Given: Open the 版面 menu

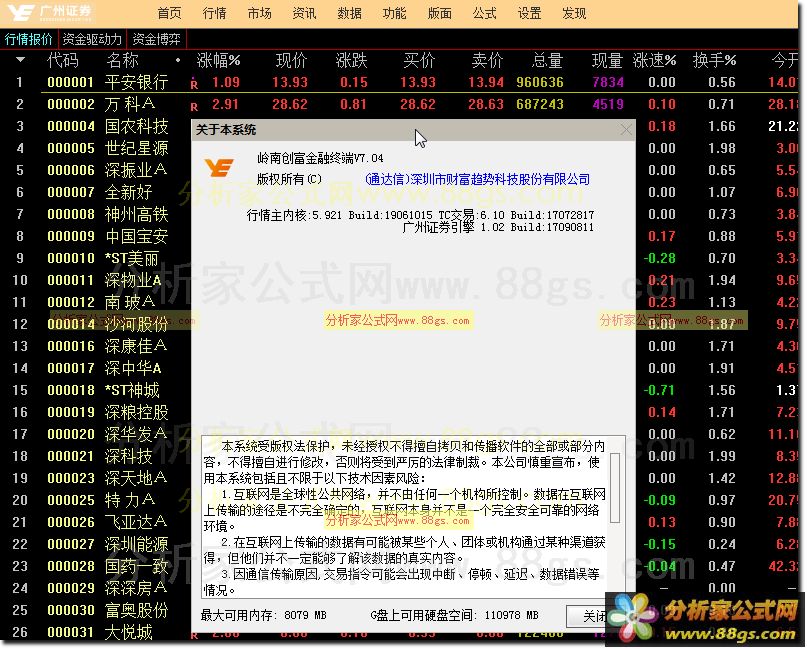Looking at the screenshot, I should coord(440,13).
